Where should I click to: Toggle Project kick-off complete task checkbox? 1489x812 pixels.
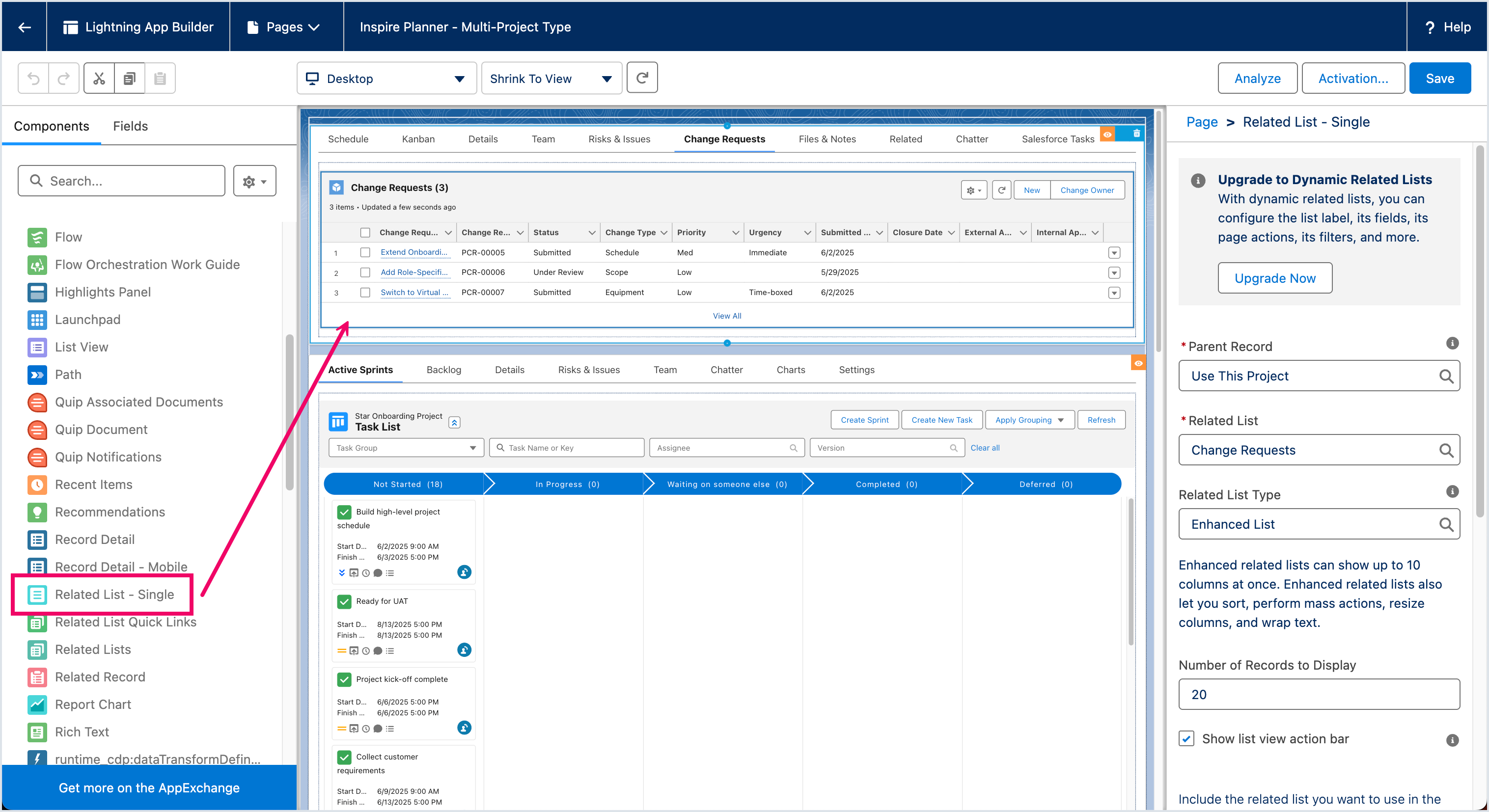click(x=344, y=679)
